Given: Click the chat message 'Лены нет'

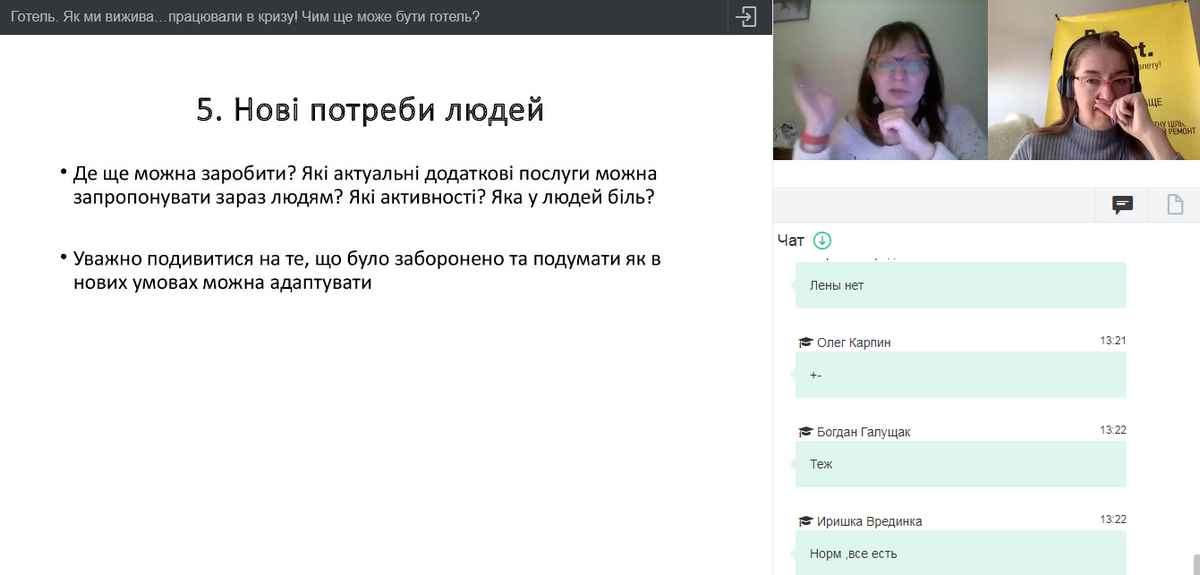Looking at the screenshot, I should [x=960, y=285].
